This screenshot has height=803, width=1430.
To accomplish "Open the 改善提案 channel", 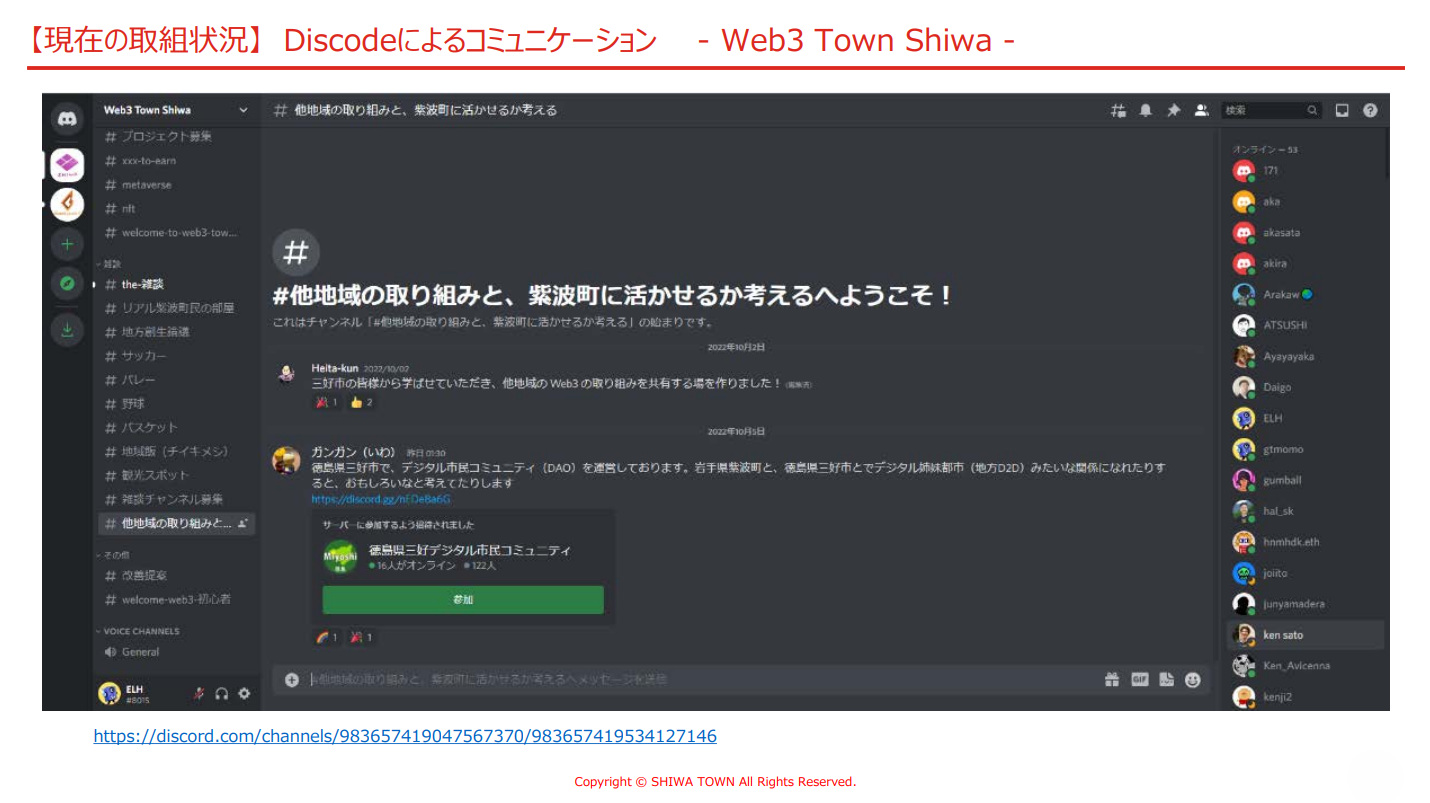I will (176, 575).
